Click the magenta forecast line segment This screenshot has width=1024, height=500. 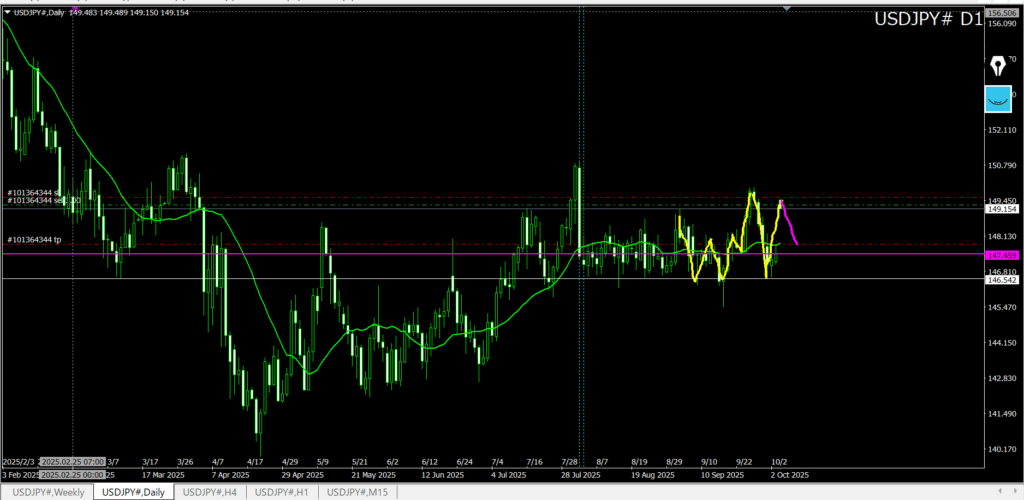788,222
